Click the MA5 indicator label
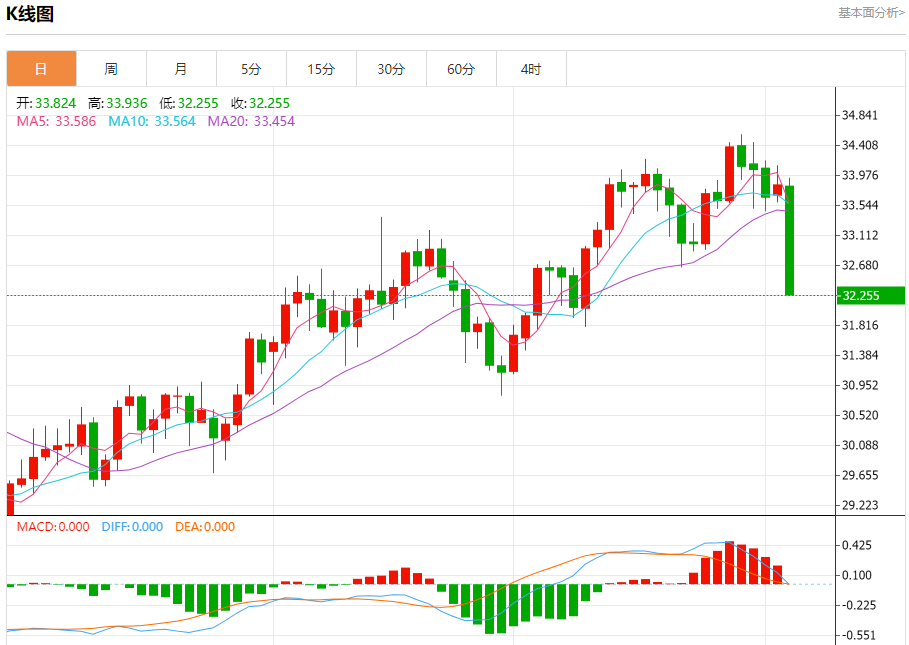This screenshot has width=909, height=645. pos(56,121)
